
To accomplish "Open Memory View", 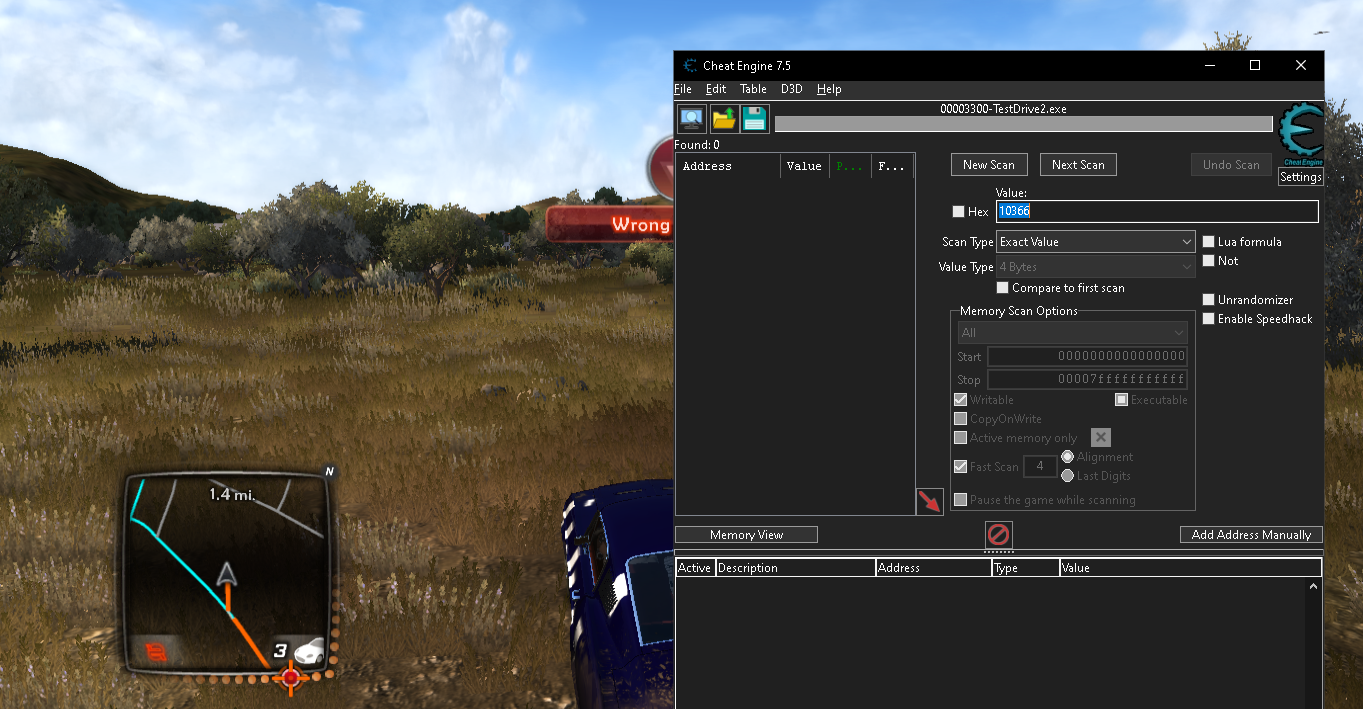I will pyautogui.click(x=746, y=535).
